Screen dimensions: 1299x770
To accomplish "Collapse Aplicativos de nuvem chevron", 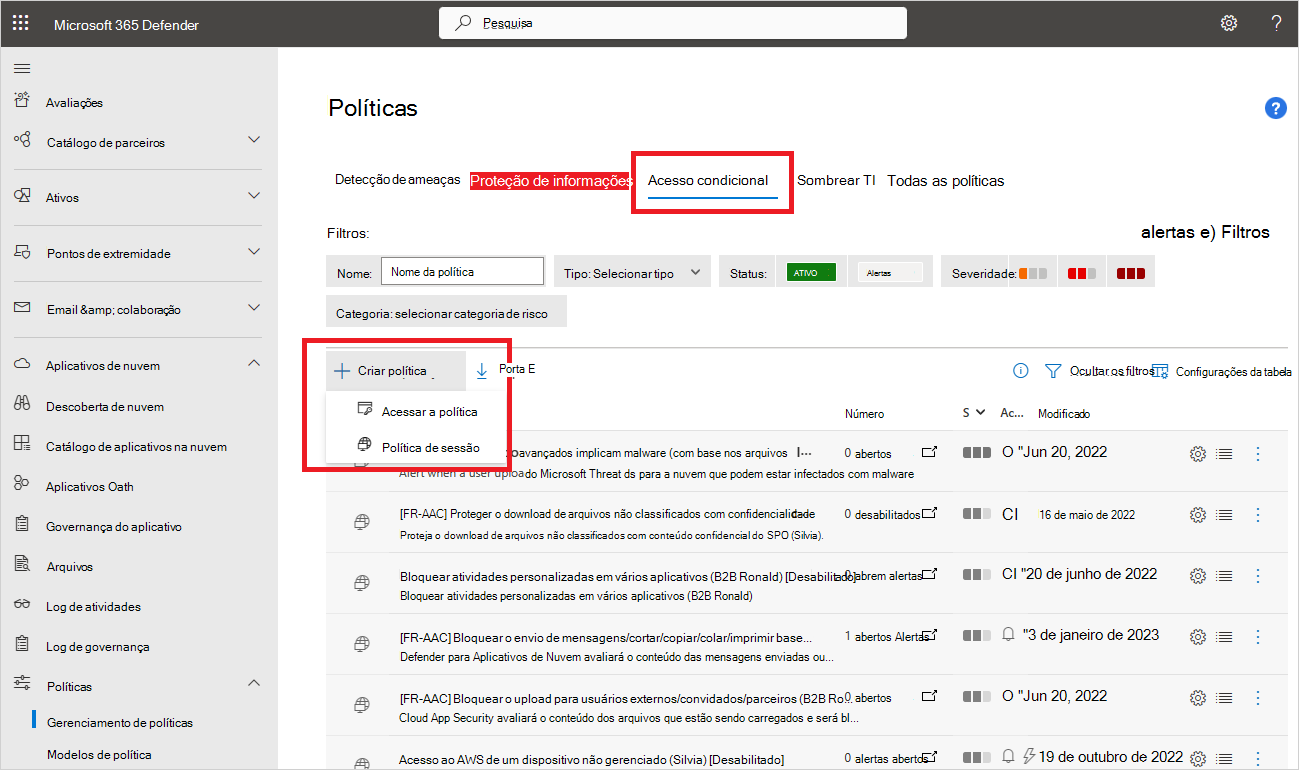I will [254, 363].
